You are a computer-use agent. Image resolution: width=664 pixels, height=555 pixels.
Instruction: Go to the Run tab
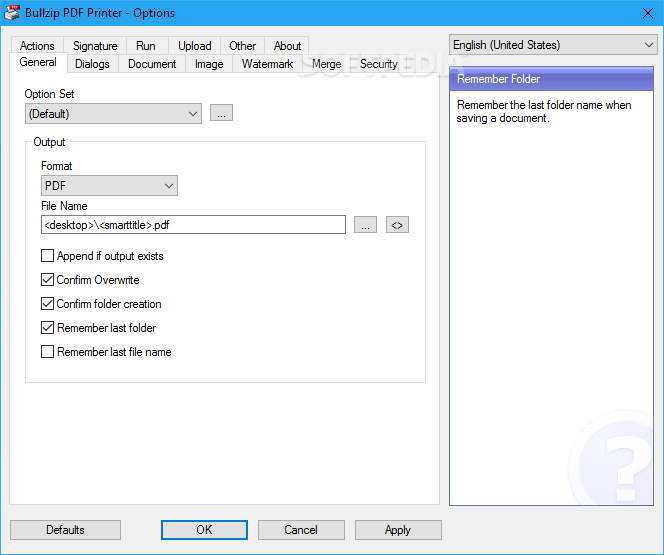(x=146, y=45)
